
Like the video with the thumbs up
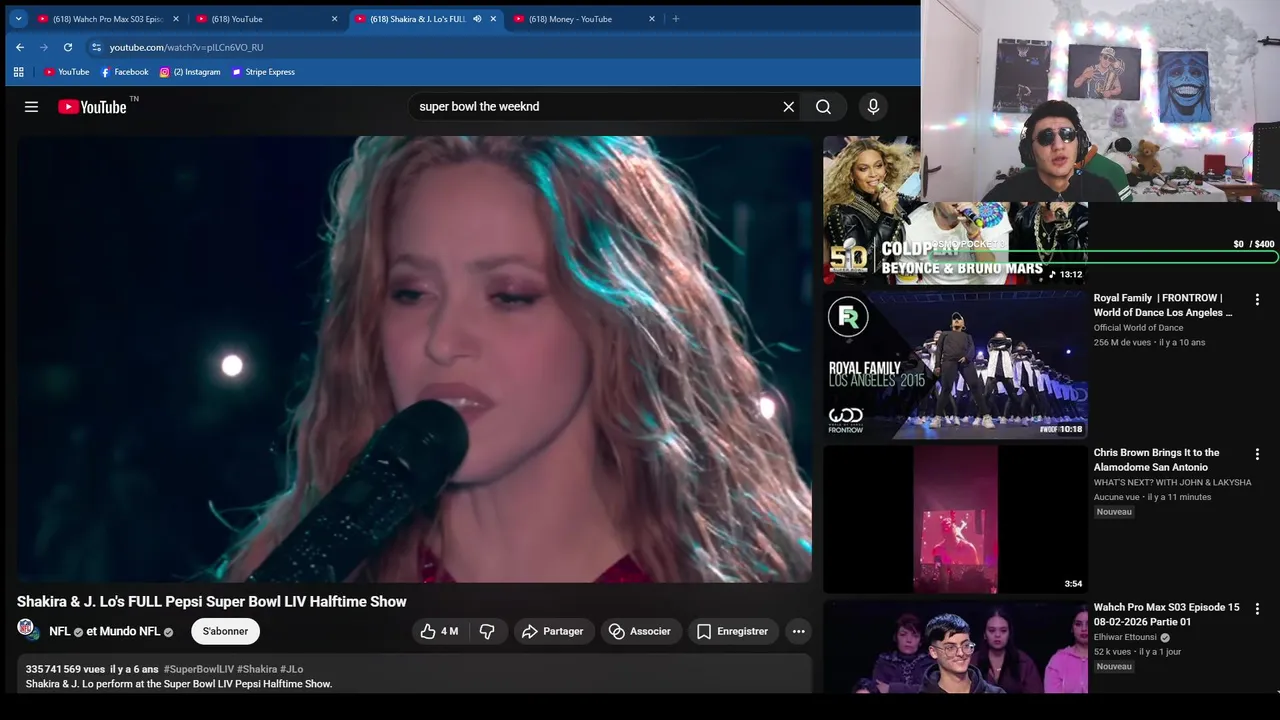(439, 631)
